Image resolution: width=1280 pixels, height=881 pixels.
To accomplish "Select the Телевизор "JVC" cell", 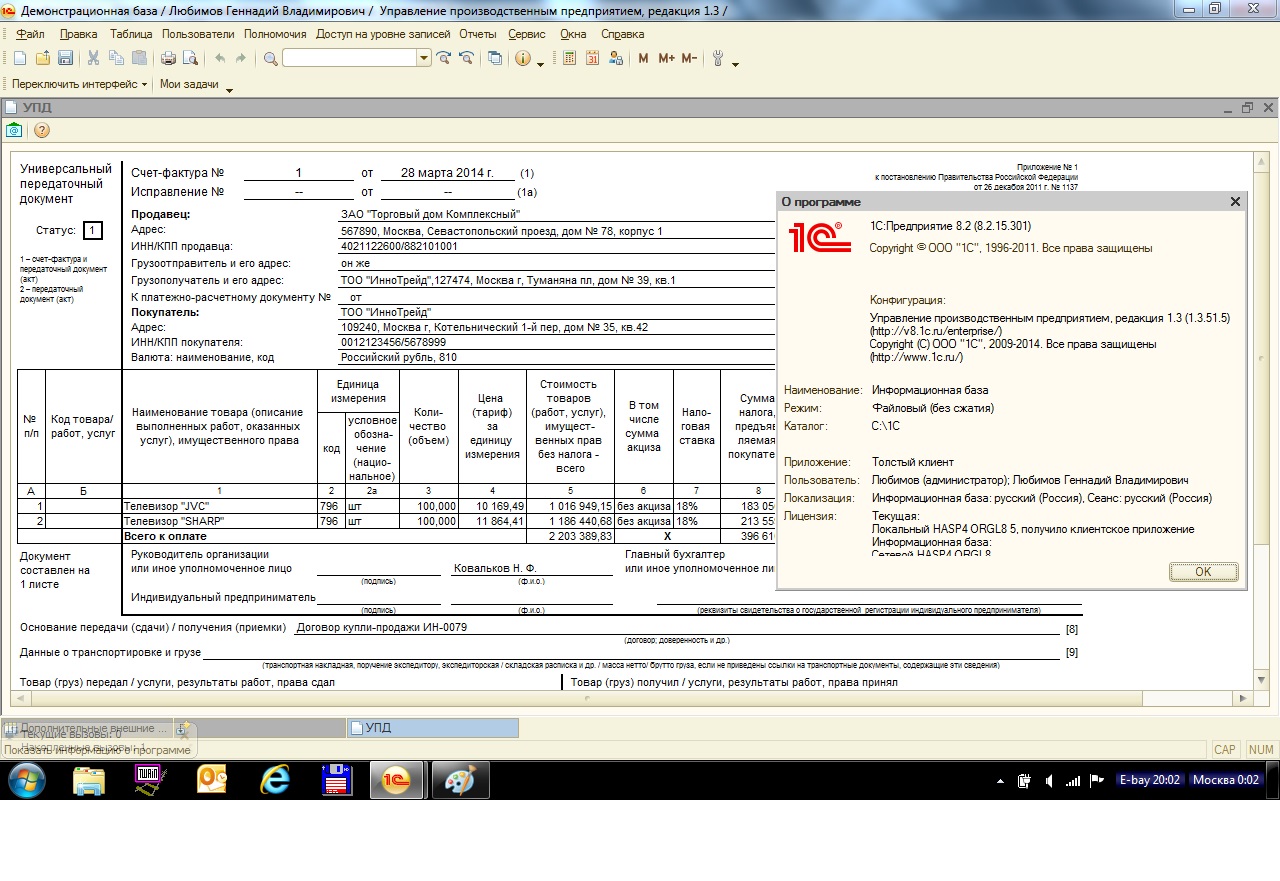I will 219,507.
